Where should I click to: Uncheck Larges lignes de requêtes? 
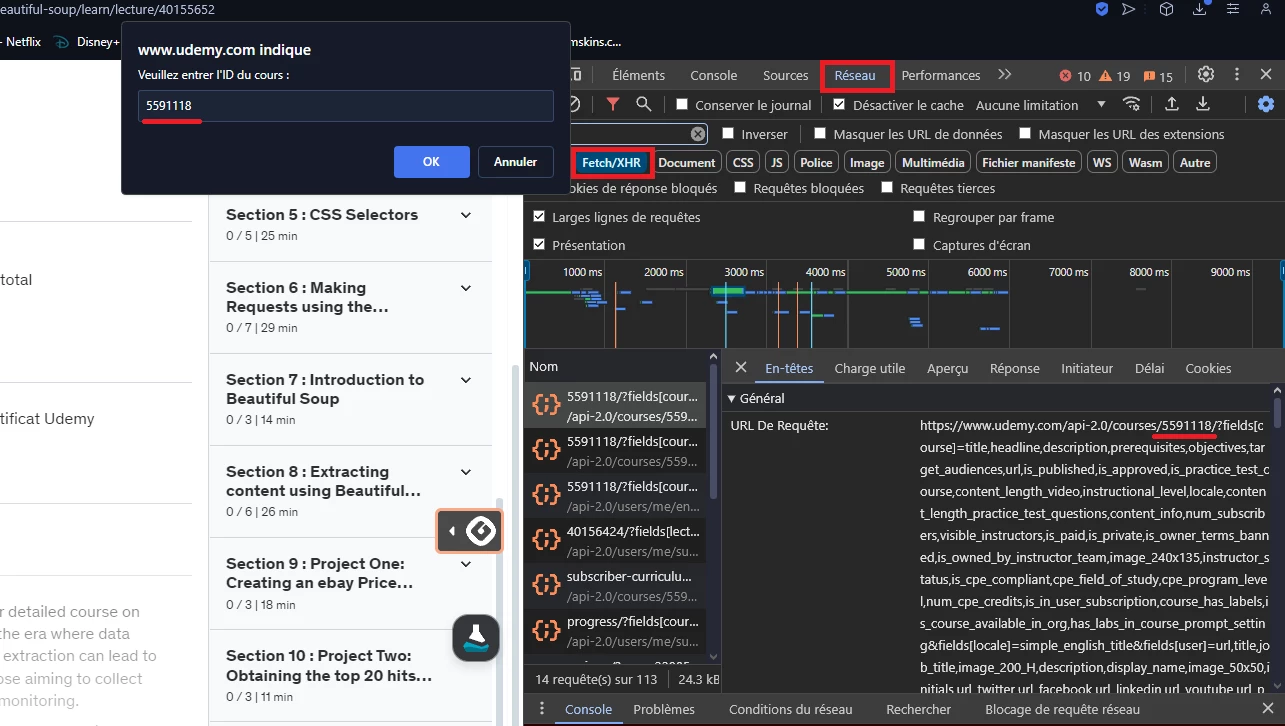[539, 217]
